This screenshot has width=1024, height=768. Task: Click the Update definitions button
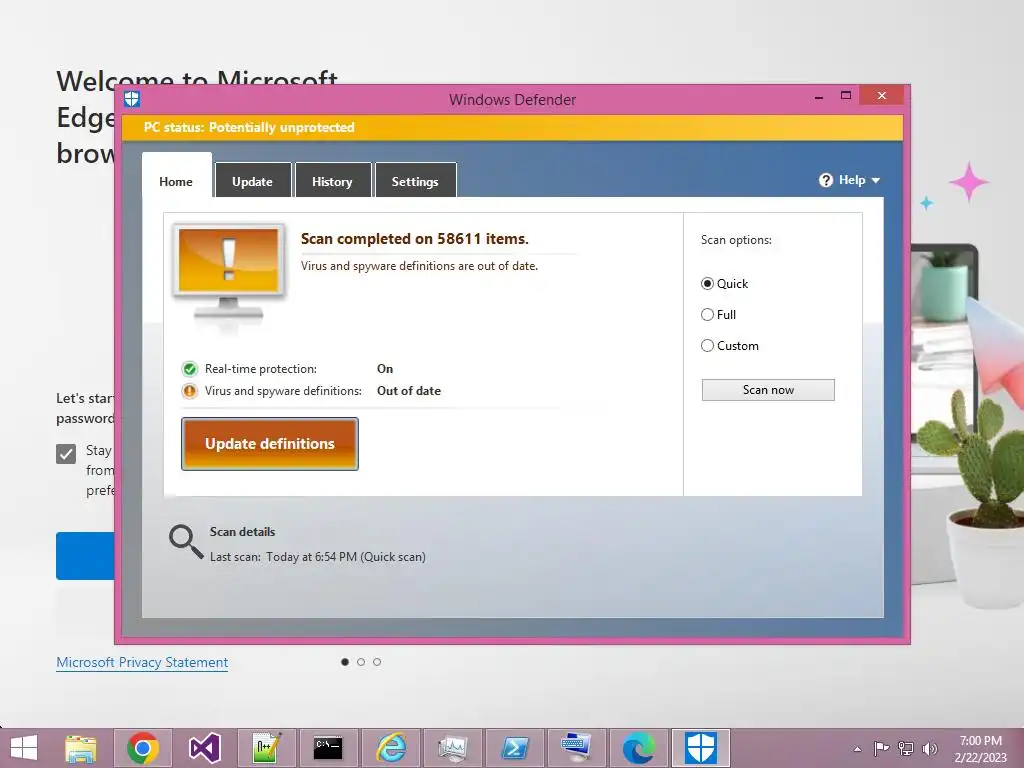[x=270, y=444]
